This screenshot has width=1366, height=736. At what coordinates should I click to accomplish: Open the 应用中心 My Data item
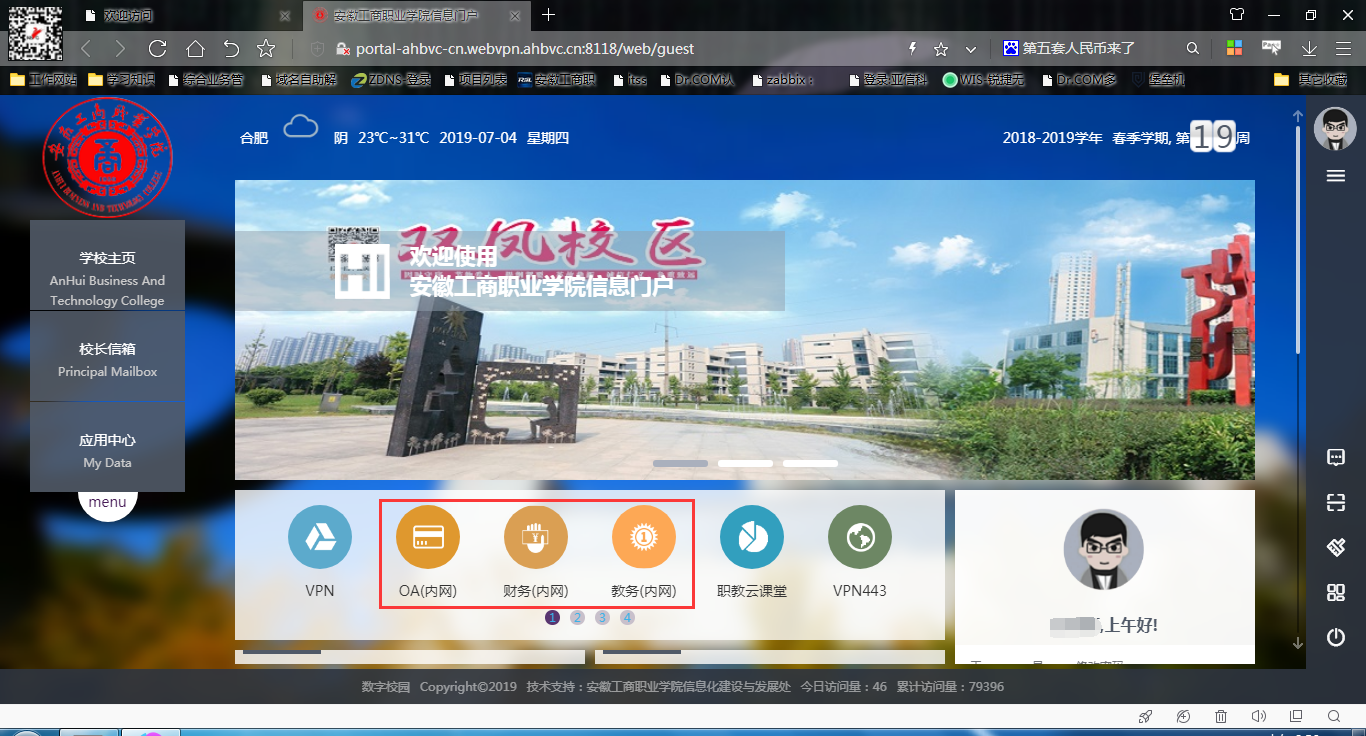click(108, 447)
